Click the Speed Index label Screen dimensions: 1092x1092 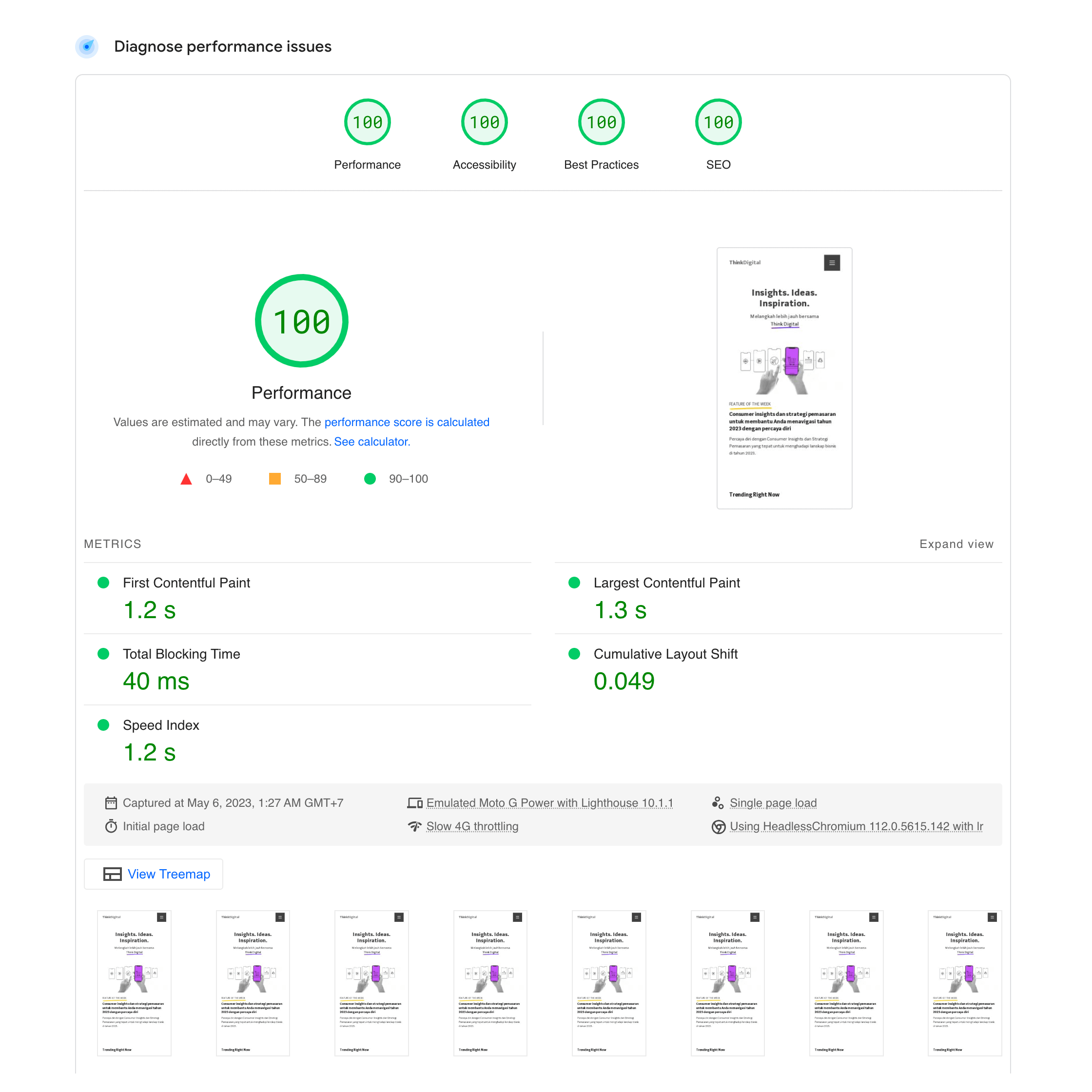point(161,725)
